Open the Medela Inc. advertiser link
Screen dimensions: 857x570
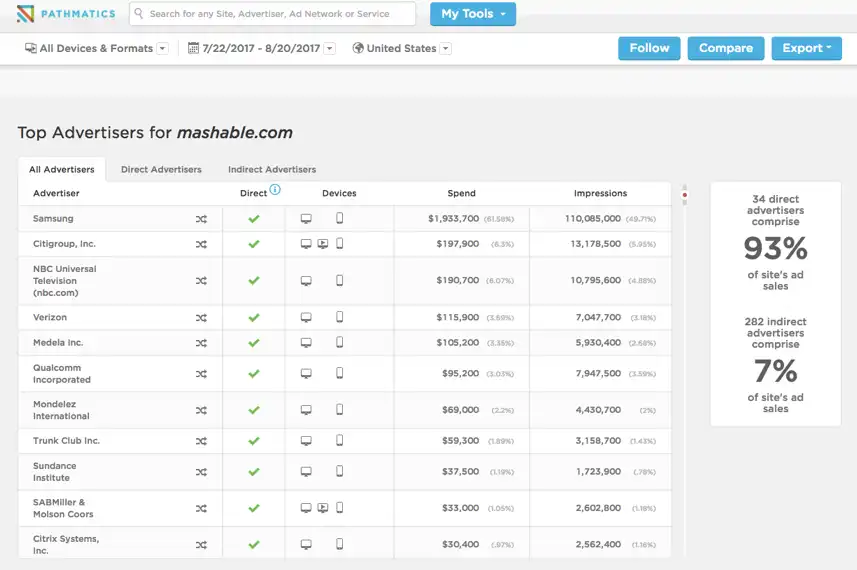58,343
